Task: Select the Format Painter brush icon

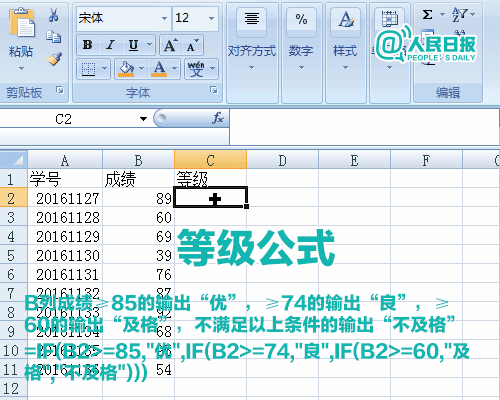Action: click(x=54, y=59)
